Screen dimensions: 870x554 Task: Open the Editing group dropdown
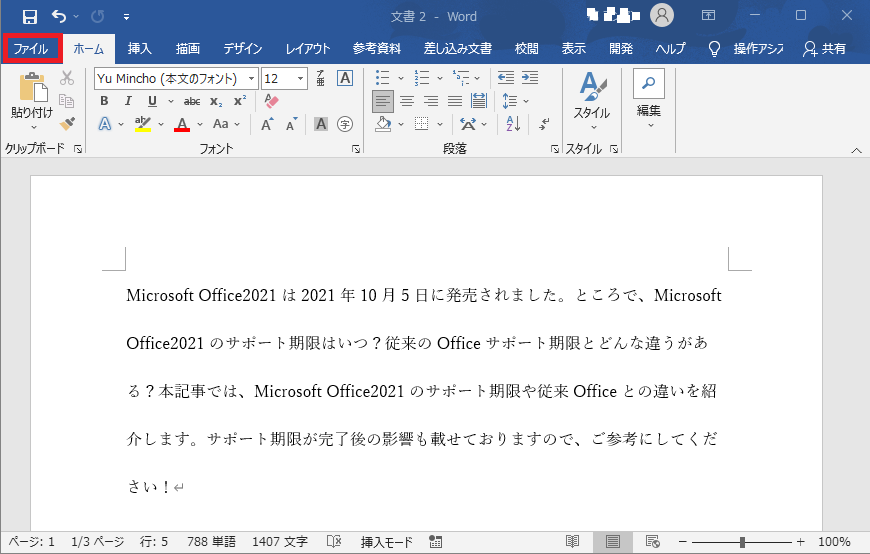pyautogui.click(x=649, y=100)
